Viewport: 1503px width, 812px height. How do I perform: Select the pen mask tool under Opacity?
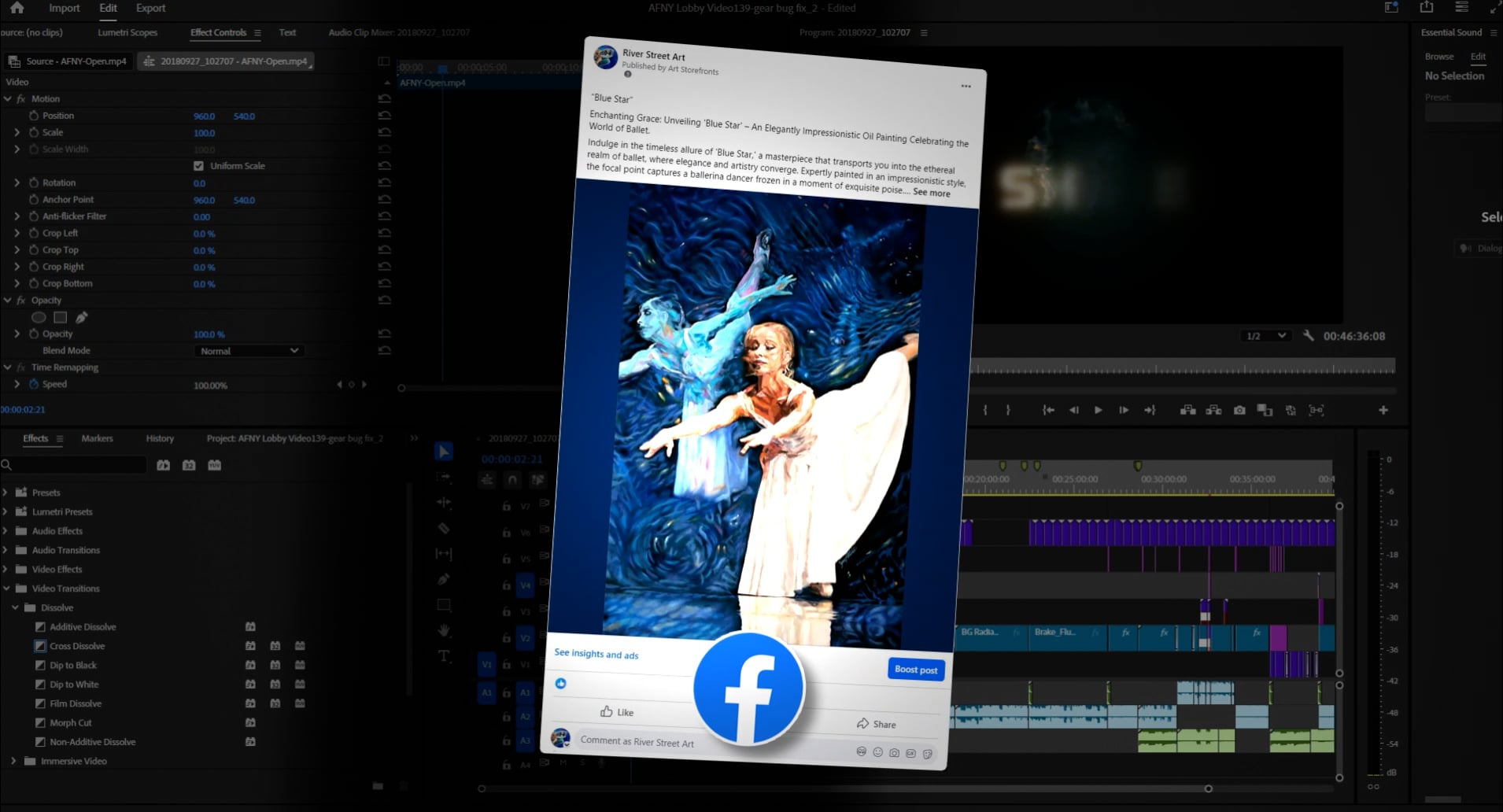[82, 317]
